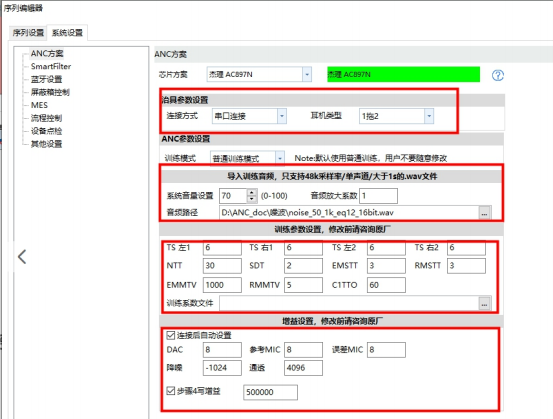Open the 耳机类型 dropdown
The width and height of the screenshot is (553, 419).
click(x=429, y=116)
